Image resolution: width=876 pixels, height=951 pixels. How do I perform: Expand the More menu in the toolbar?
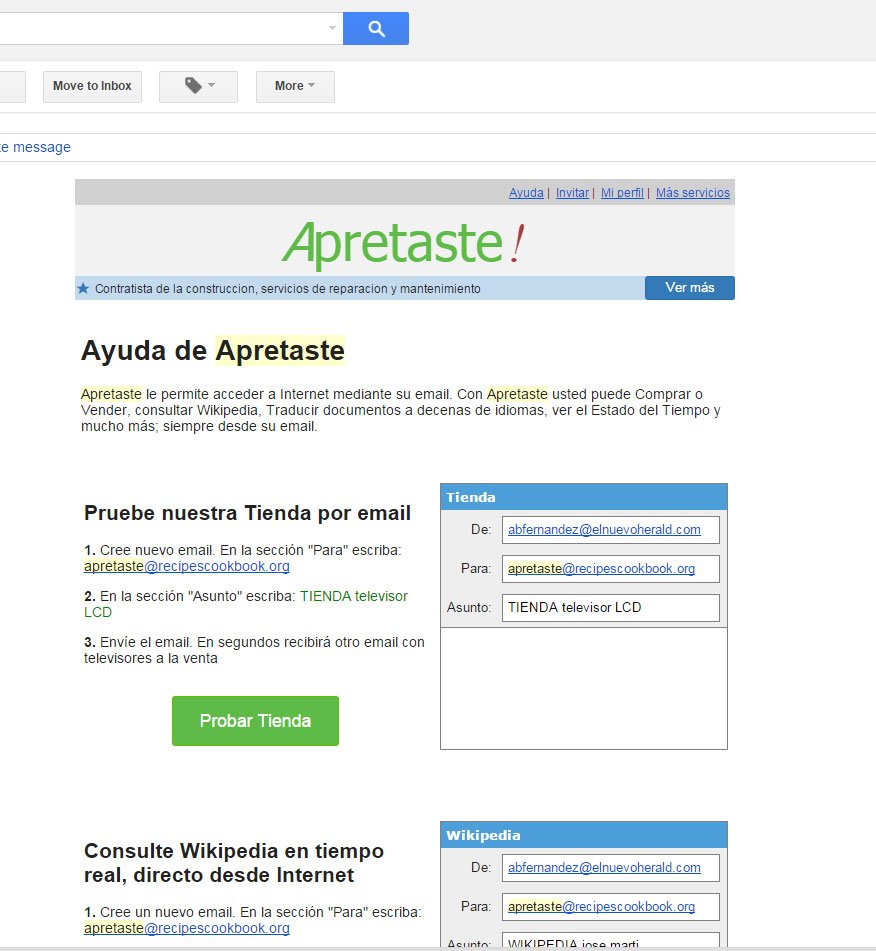294,86
